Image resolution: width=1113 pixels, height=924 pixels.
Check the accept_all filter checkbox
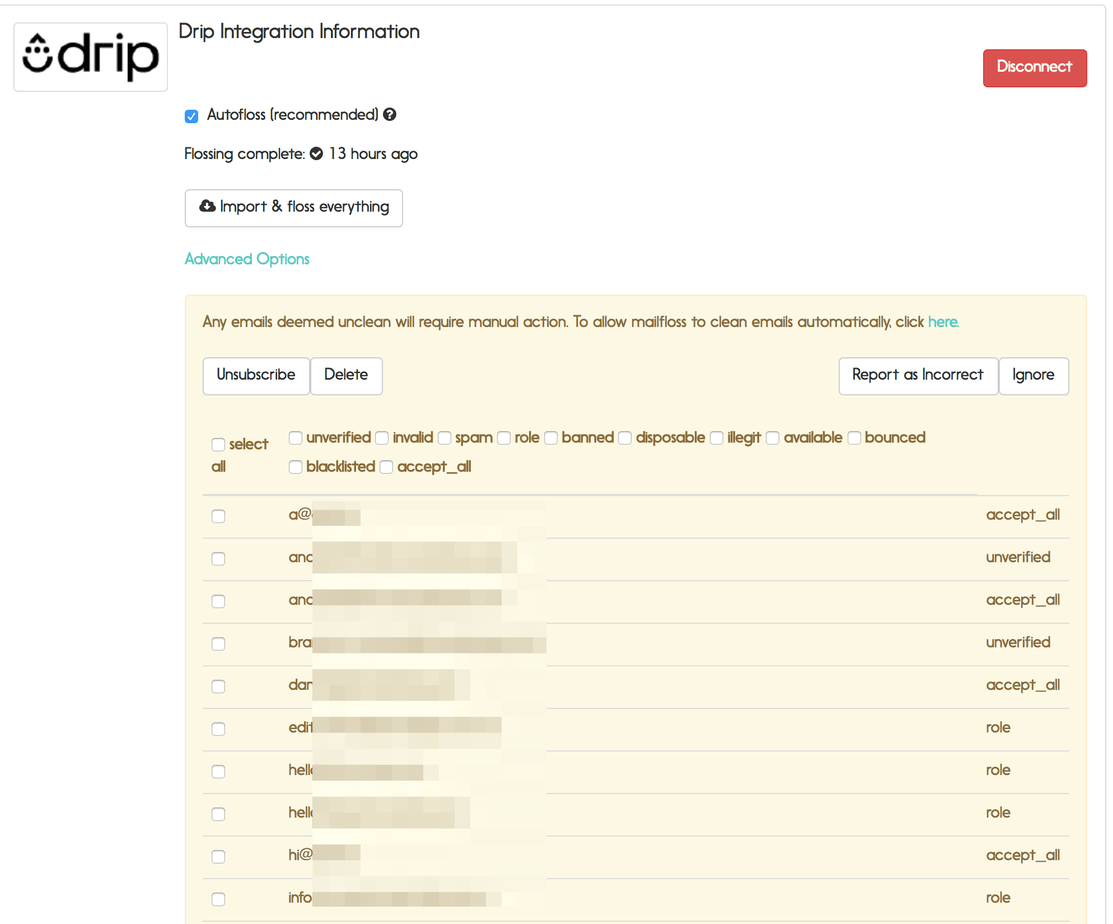point(386,467)
